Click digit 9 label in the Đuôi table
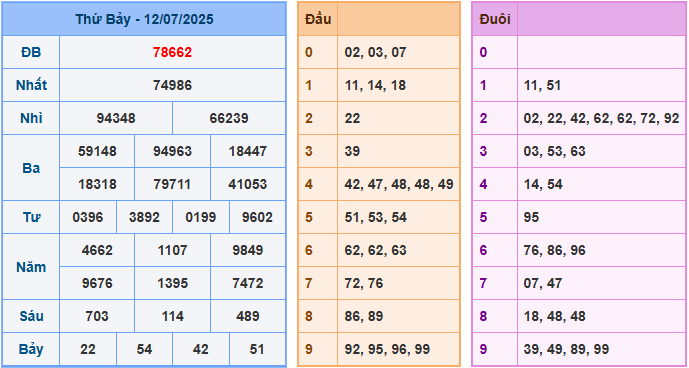Screen dimensions: 689x368 (483, 349)
